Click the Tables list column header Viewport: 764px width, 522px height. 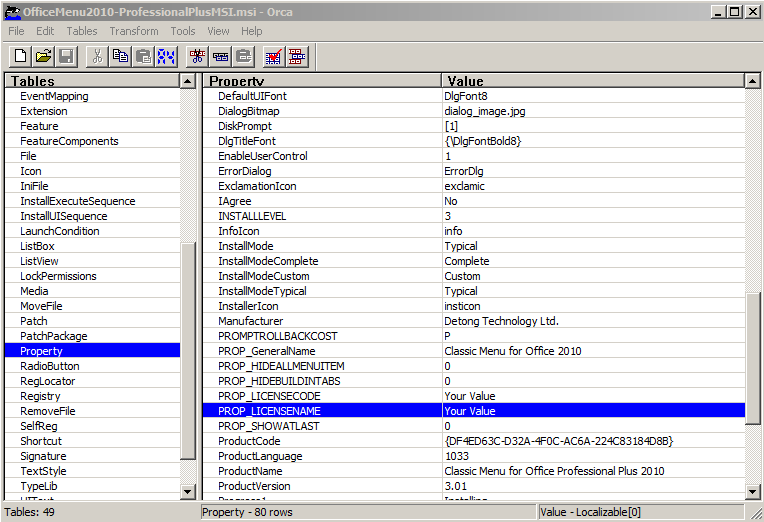[x=93, y=81]
